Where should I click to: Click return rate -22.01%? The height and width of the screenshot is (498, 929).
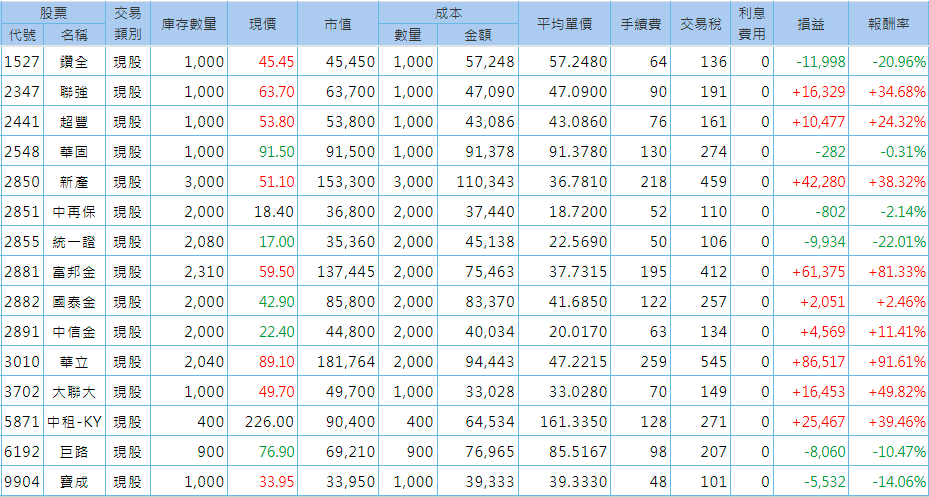[x=899, y=242]
